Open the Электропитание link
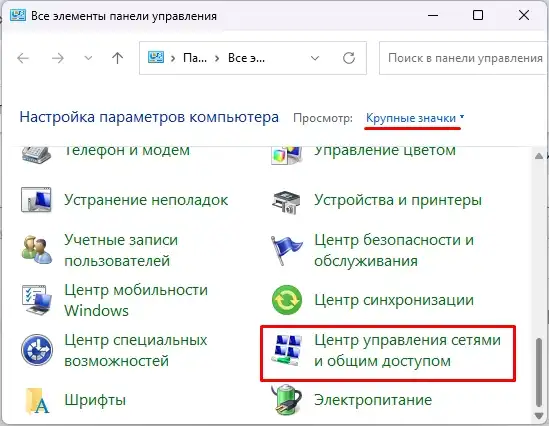 [373, 400]
